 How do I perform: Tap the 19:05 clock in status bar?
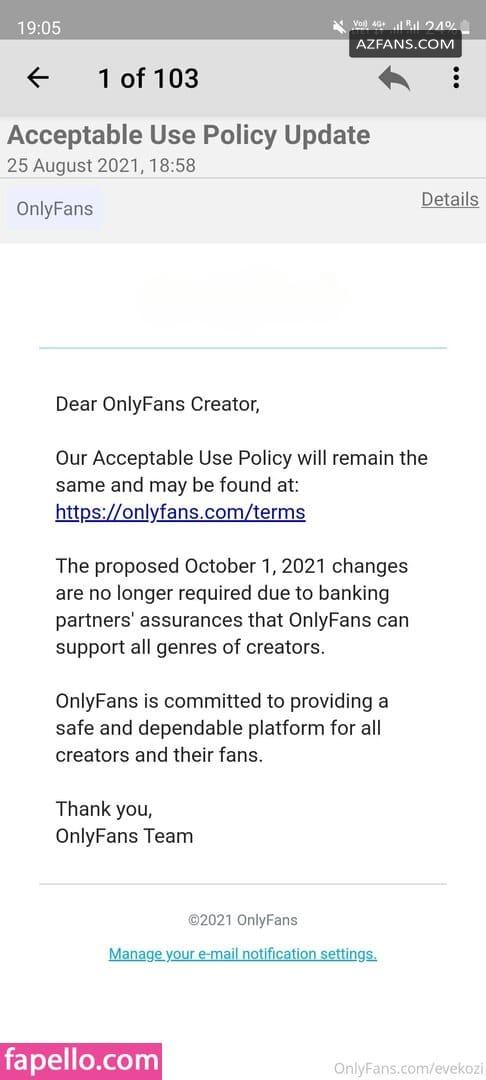pos(39,28)
